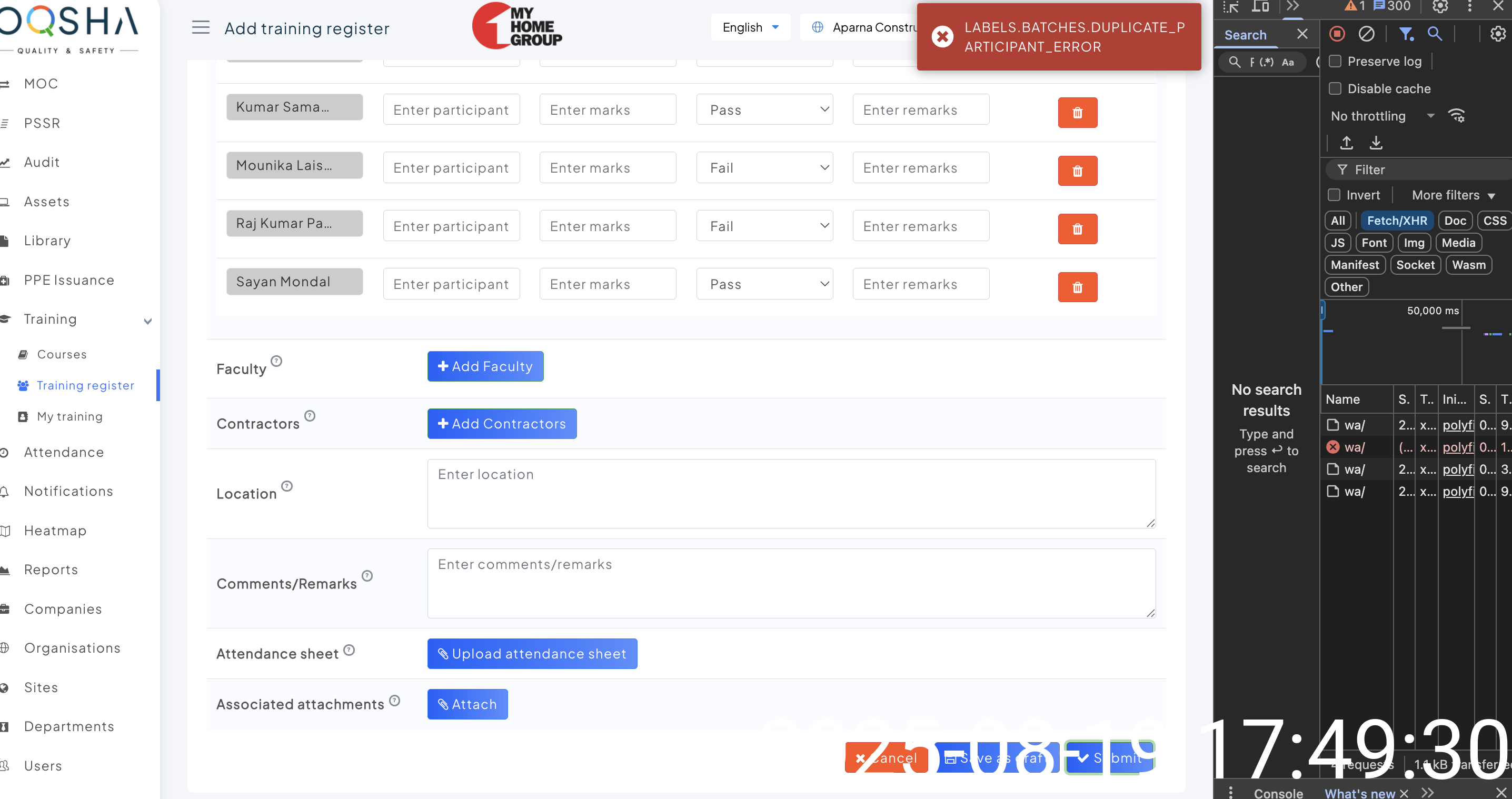Click the DevTools record network log icon
Image resolution: width=1512 pixels, height=799 pixels.
click(1337, 34)
